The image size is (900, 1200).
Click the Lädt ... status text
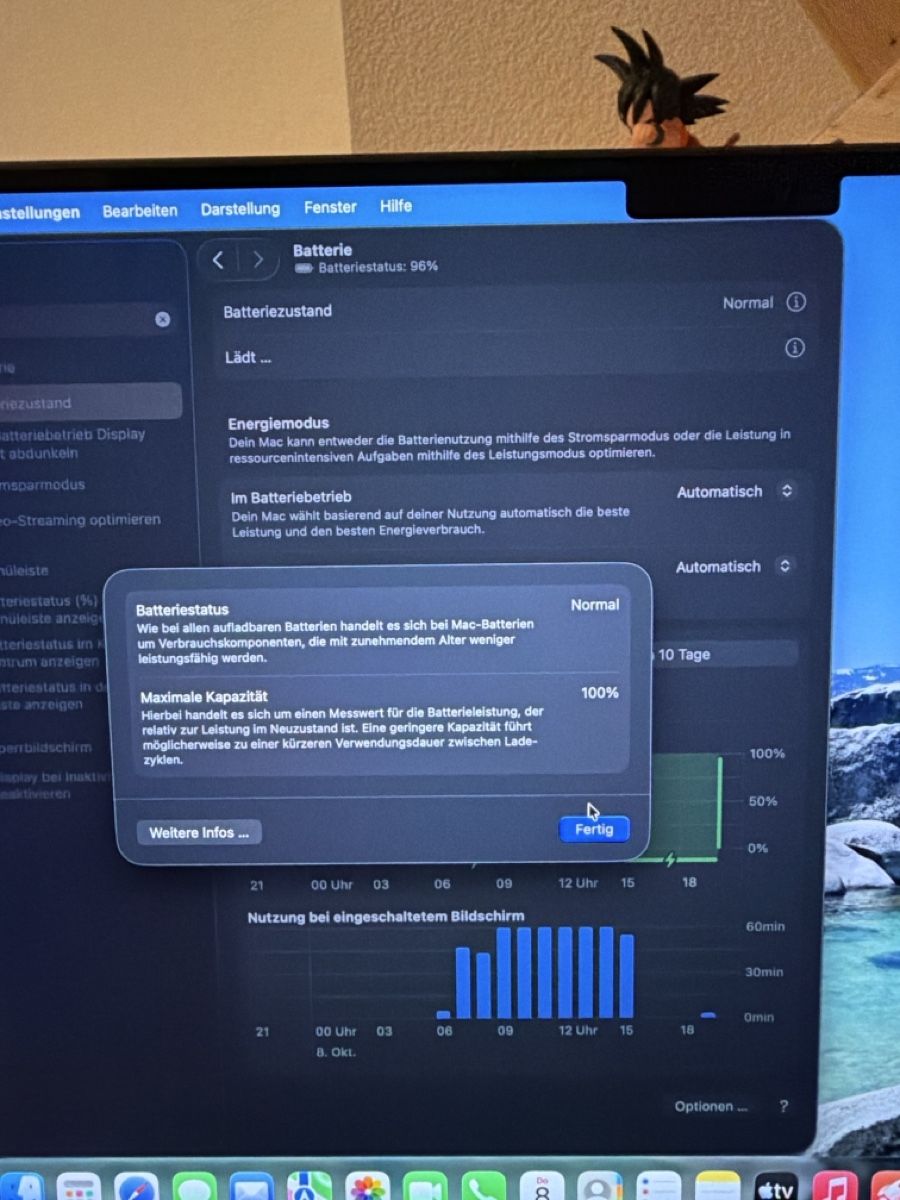pos(248,357)
